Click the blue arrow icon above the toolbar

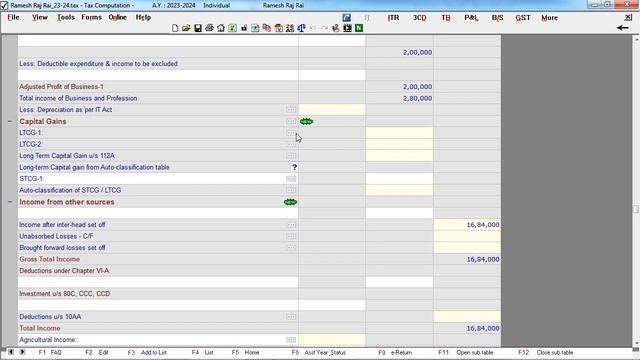click(347, 18)
